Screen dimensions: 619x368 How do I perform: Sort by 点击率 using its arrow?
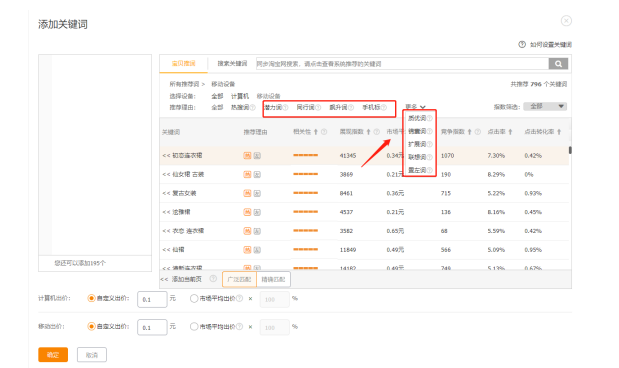point(510,132)
